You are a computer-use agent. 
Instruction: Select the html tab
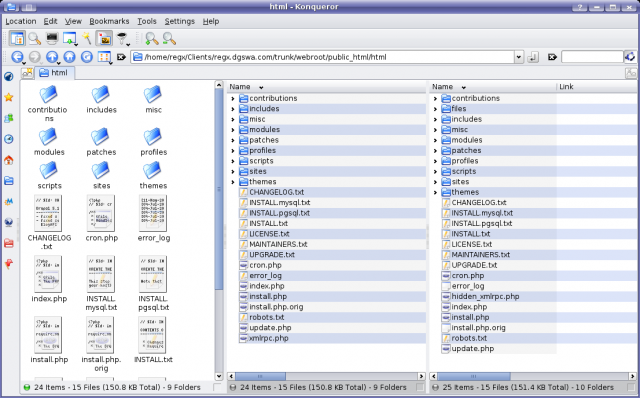[55, 73]
